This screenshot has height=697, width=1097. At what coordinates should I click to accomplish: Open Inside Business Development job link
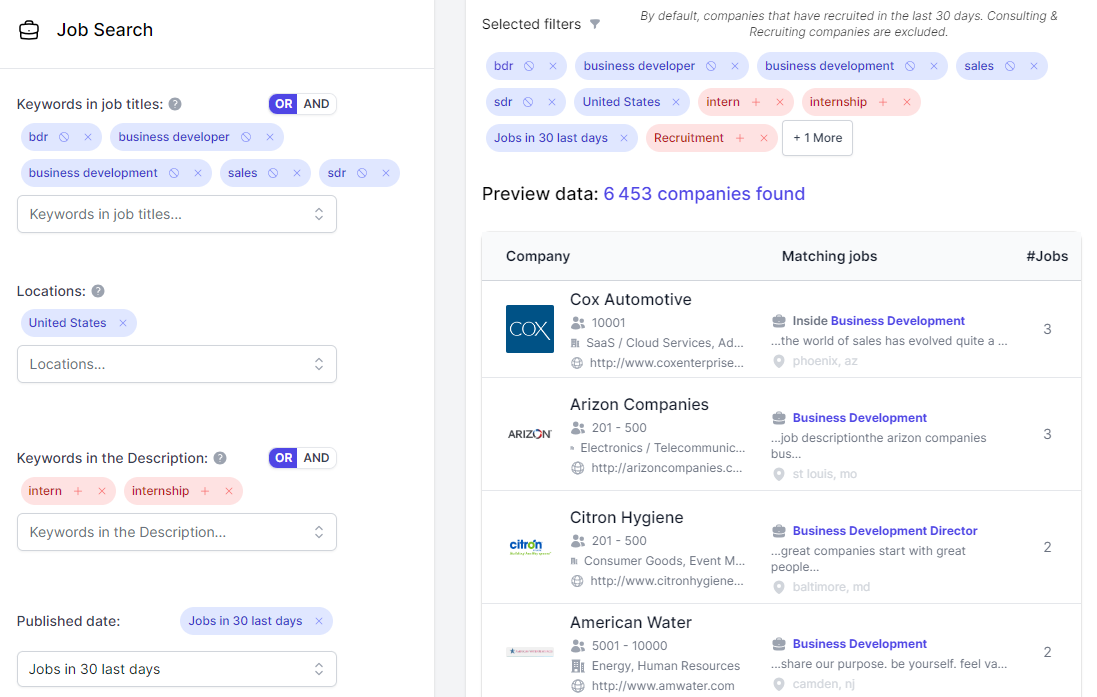tap(879, 321)
